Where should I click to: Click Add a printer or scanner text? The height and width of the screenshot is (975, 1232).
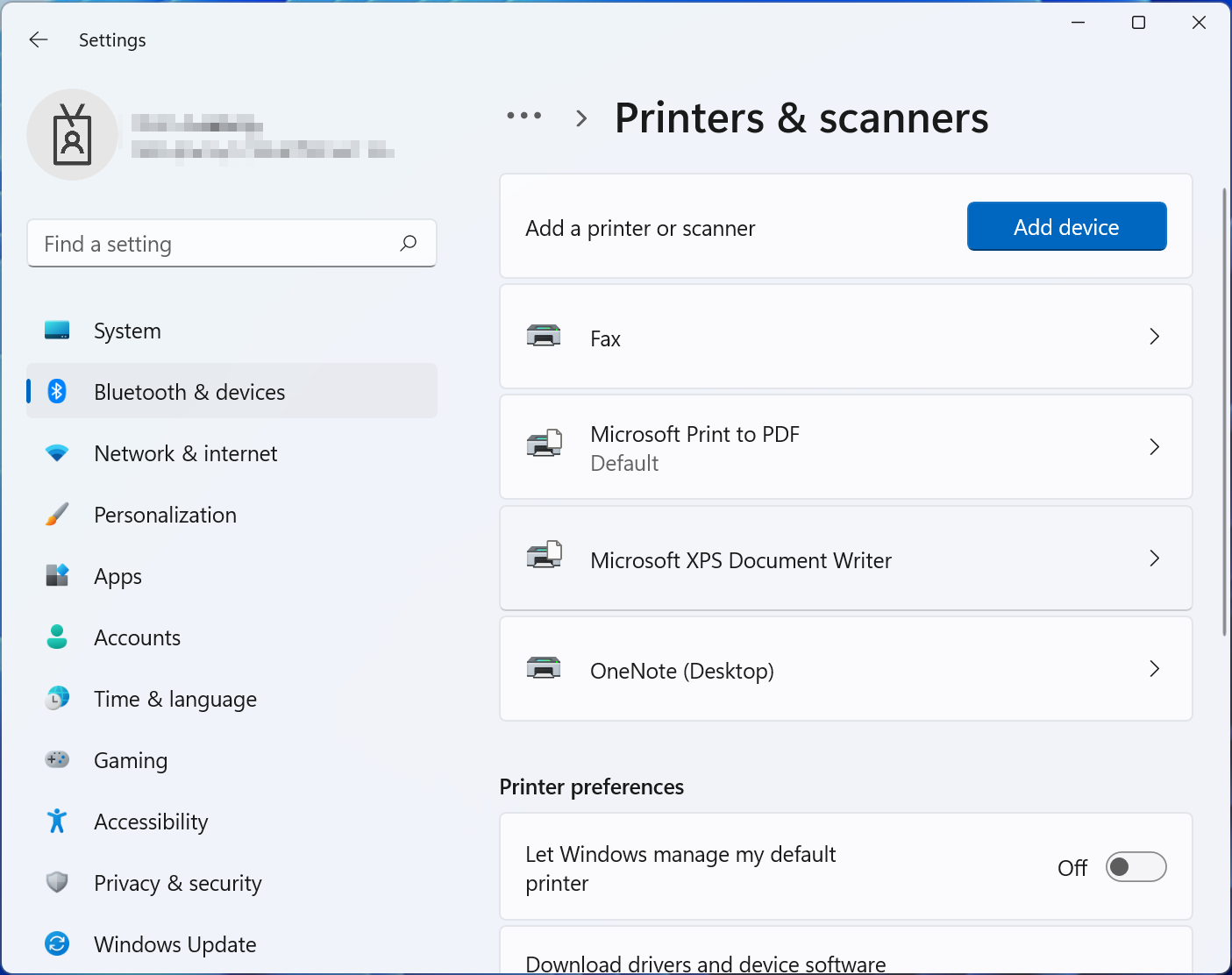tap(640, 228)
